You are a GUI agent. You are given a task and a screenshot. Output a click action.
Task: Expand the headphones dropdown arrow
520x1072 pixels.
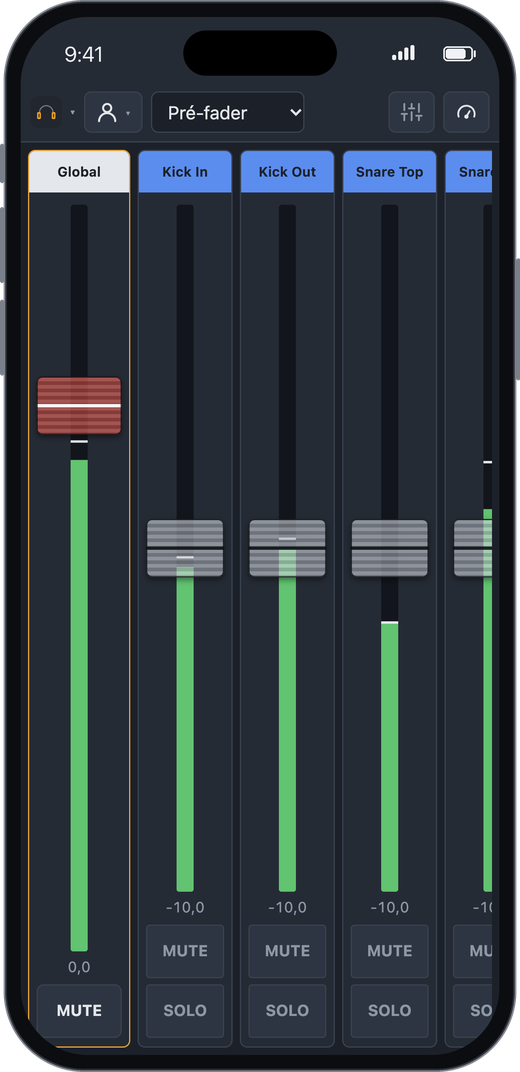[x=72, y=112]
